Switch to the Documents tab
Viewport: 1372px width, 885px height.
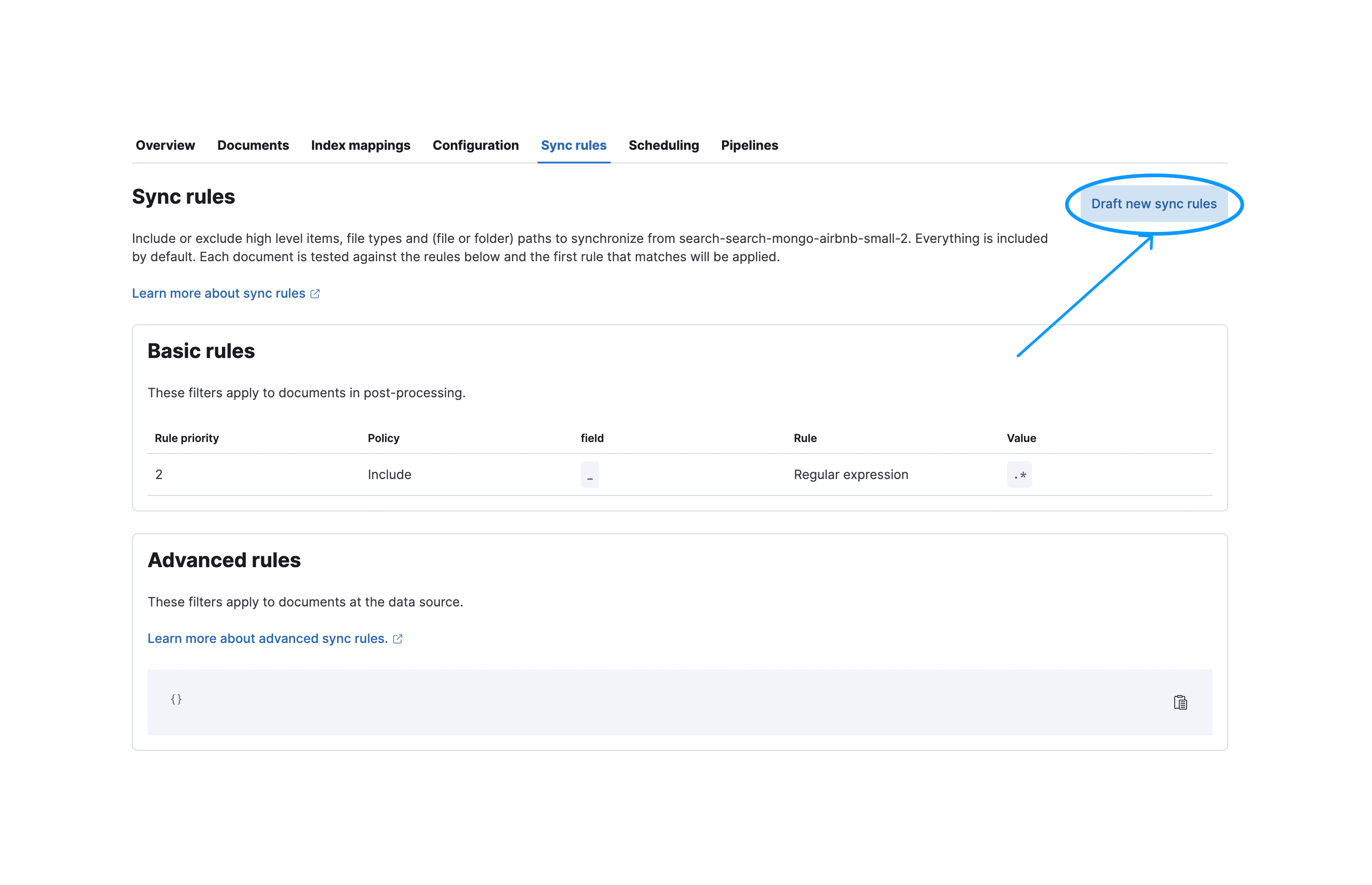click(x=253, y=145)
